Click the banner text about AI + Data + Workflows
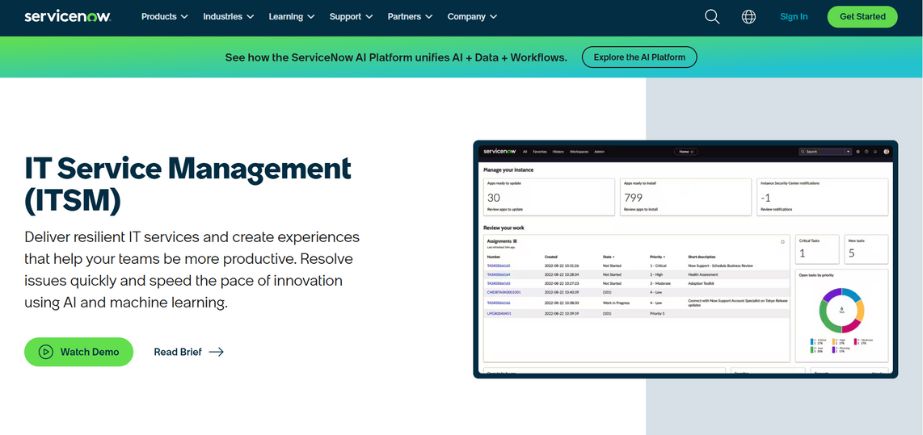923x435 pixels. point(396,57)
